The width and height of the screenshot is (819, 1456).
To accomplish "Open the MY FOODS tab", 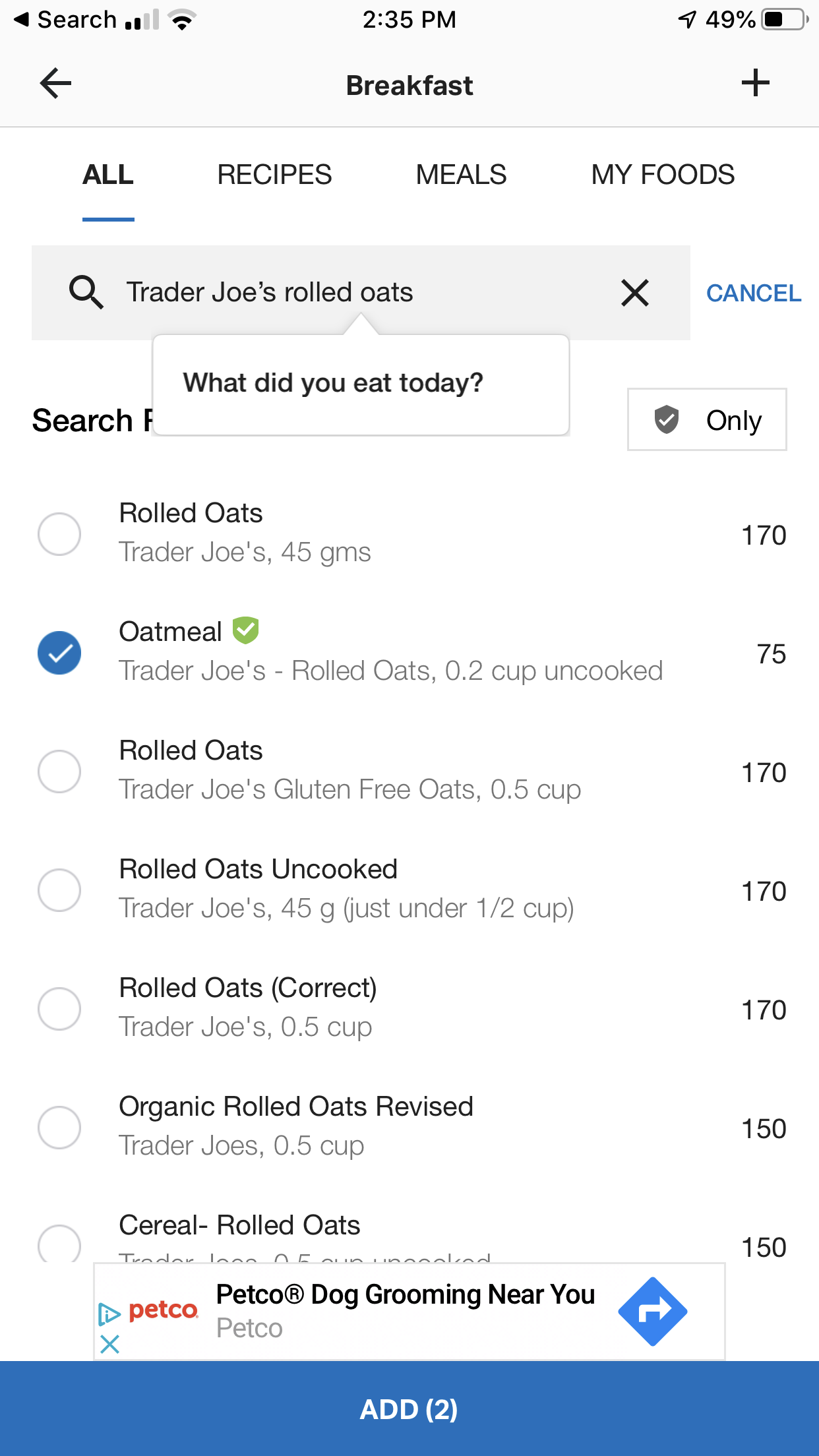I will tap(662, 175).
